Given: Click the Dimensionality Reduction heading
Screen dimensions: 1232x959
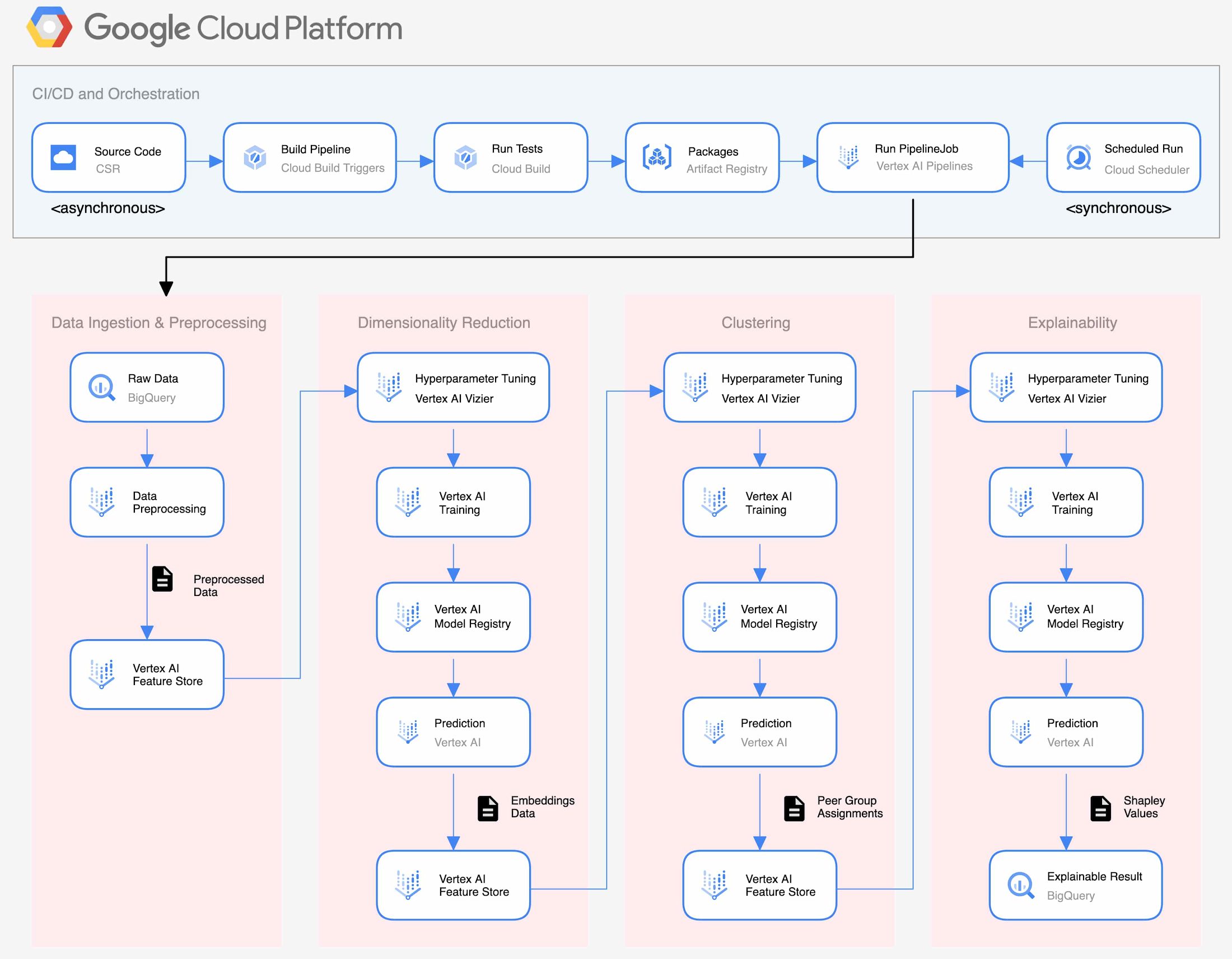Looking at the screenshot, I should [444, 323].
